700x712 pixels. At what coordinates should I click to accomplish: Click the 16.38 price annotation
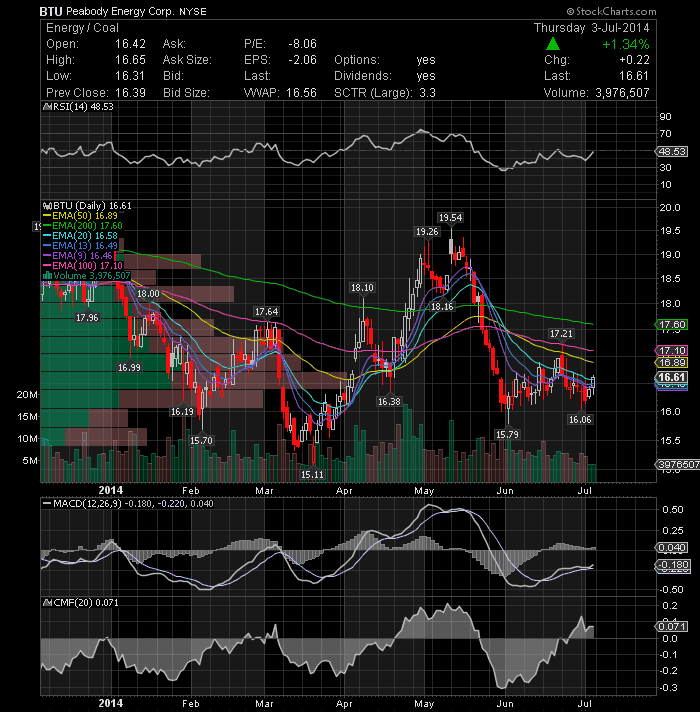(x=389, y=401)
